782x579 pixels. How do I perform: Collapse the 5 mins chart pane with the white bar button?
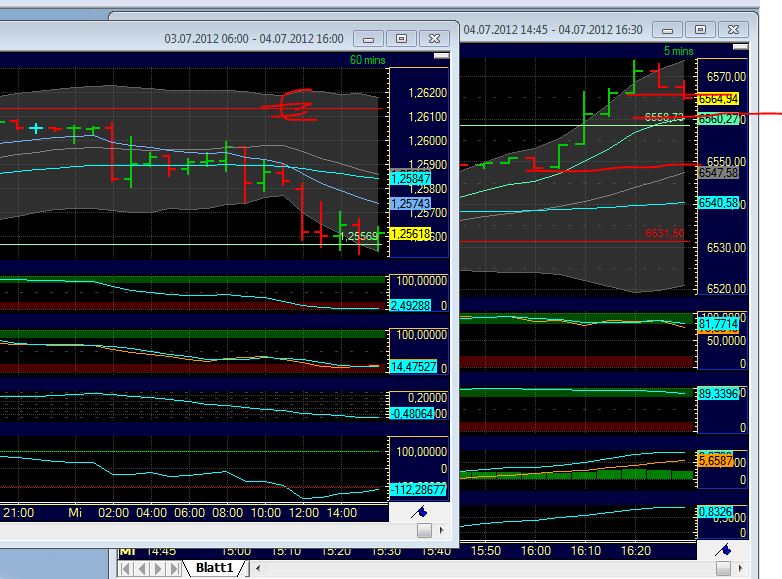(x=740, y=47)
